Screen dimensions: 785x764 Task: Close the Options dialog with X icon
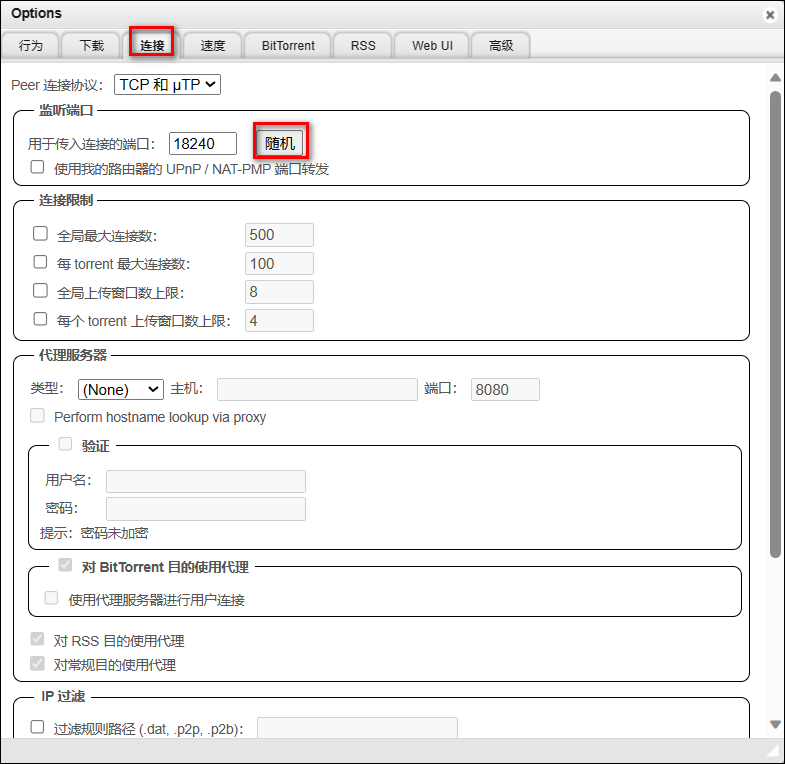click(769, 15)
